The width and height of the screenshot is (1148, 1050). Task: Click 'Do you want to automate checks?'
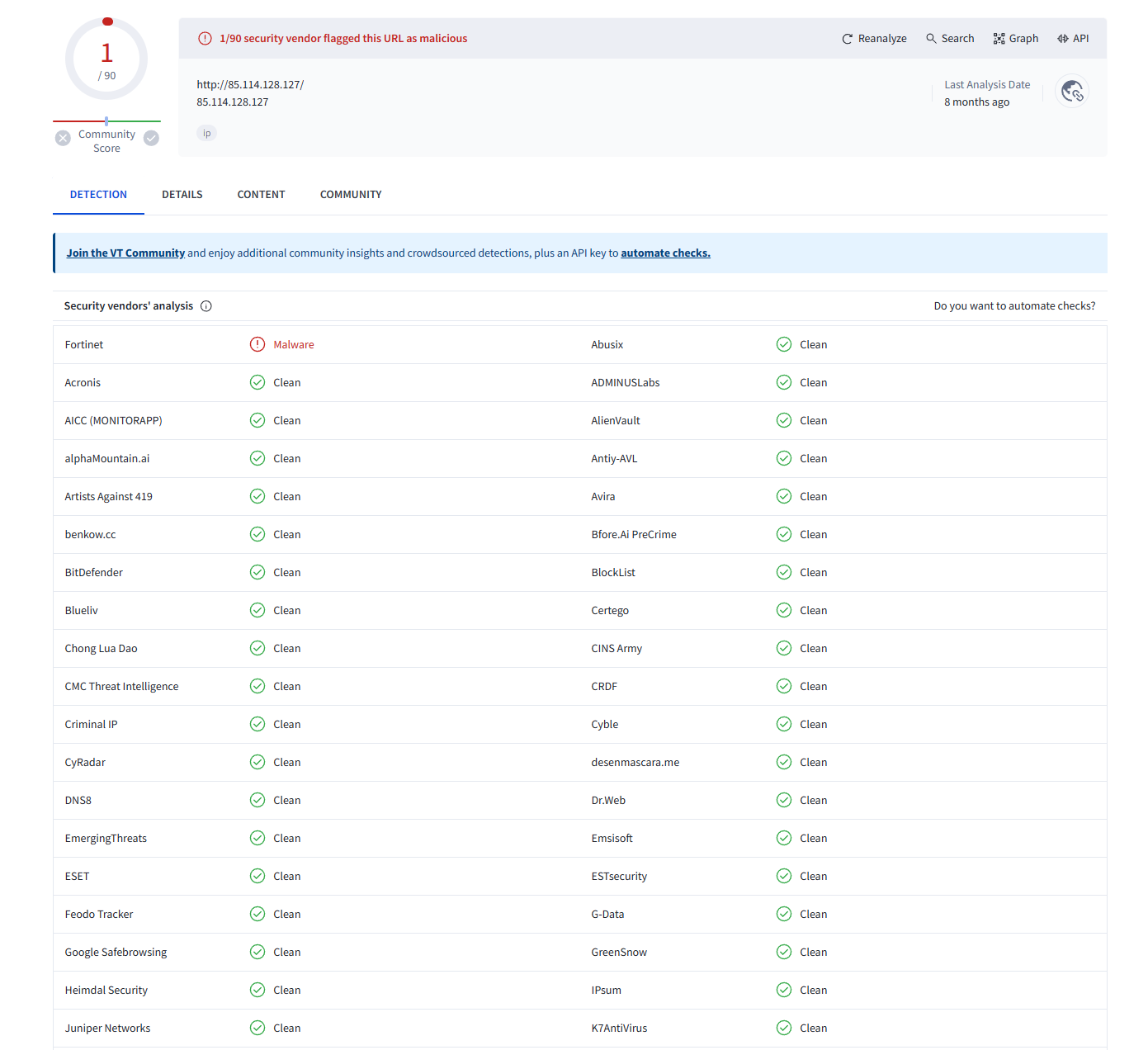click(x=1014, y=306)
